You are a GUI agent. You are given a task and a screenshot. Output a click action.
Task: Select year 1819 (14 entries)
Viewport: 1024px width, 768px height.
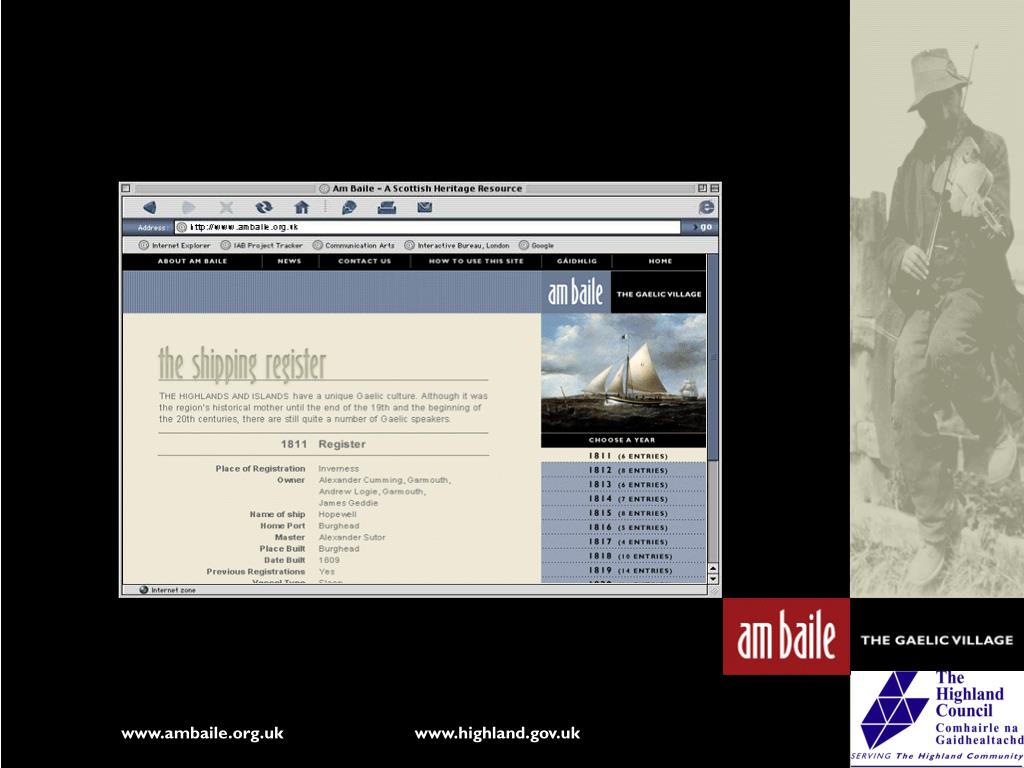point(624,570)
